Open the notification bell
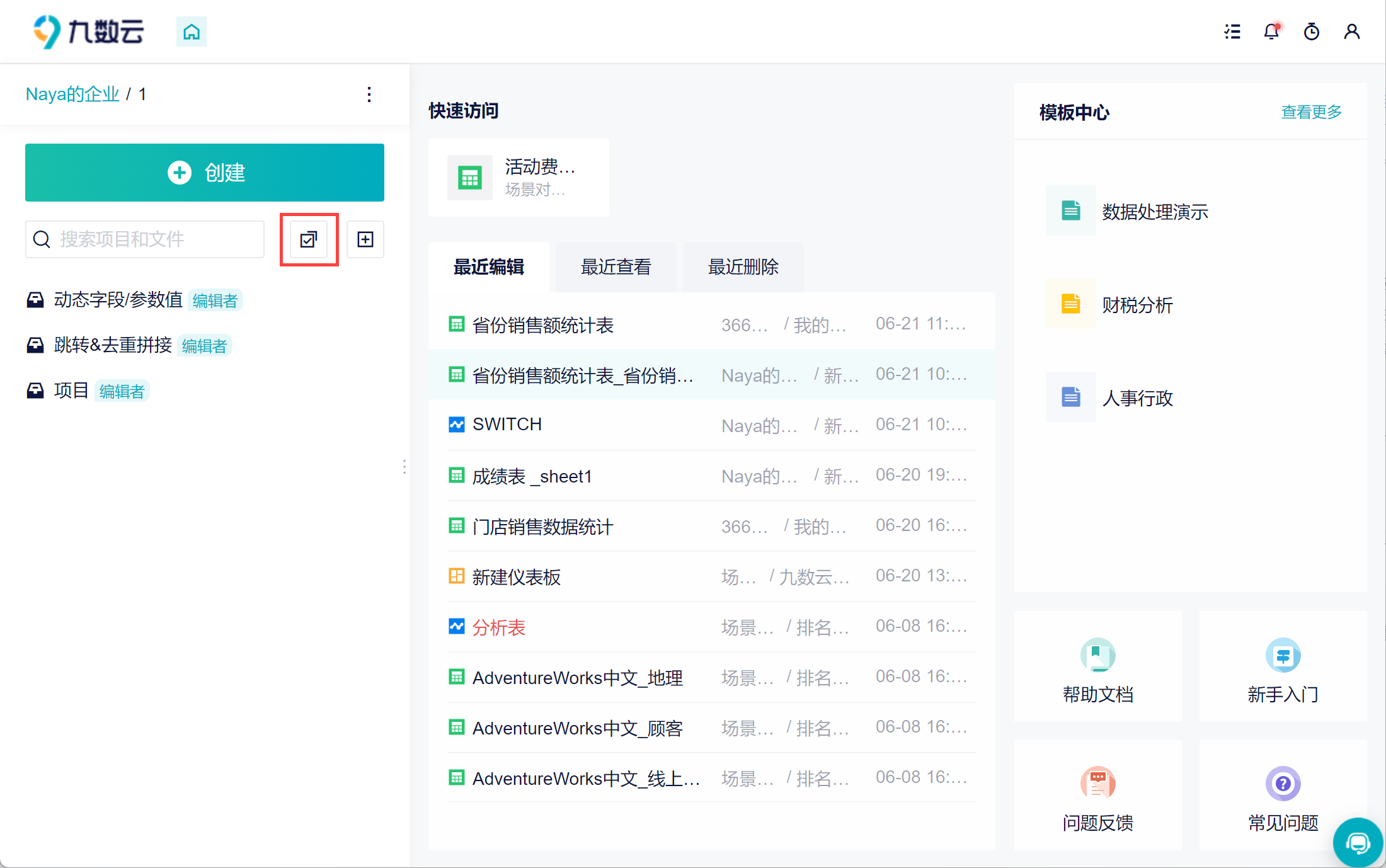This screenshot has width=1386, height=868. (x=1271, y=31)
